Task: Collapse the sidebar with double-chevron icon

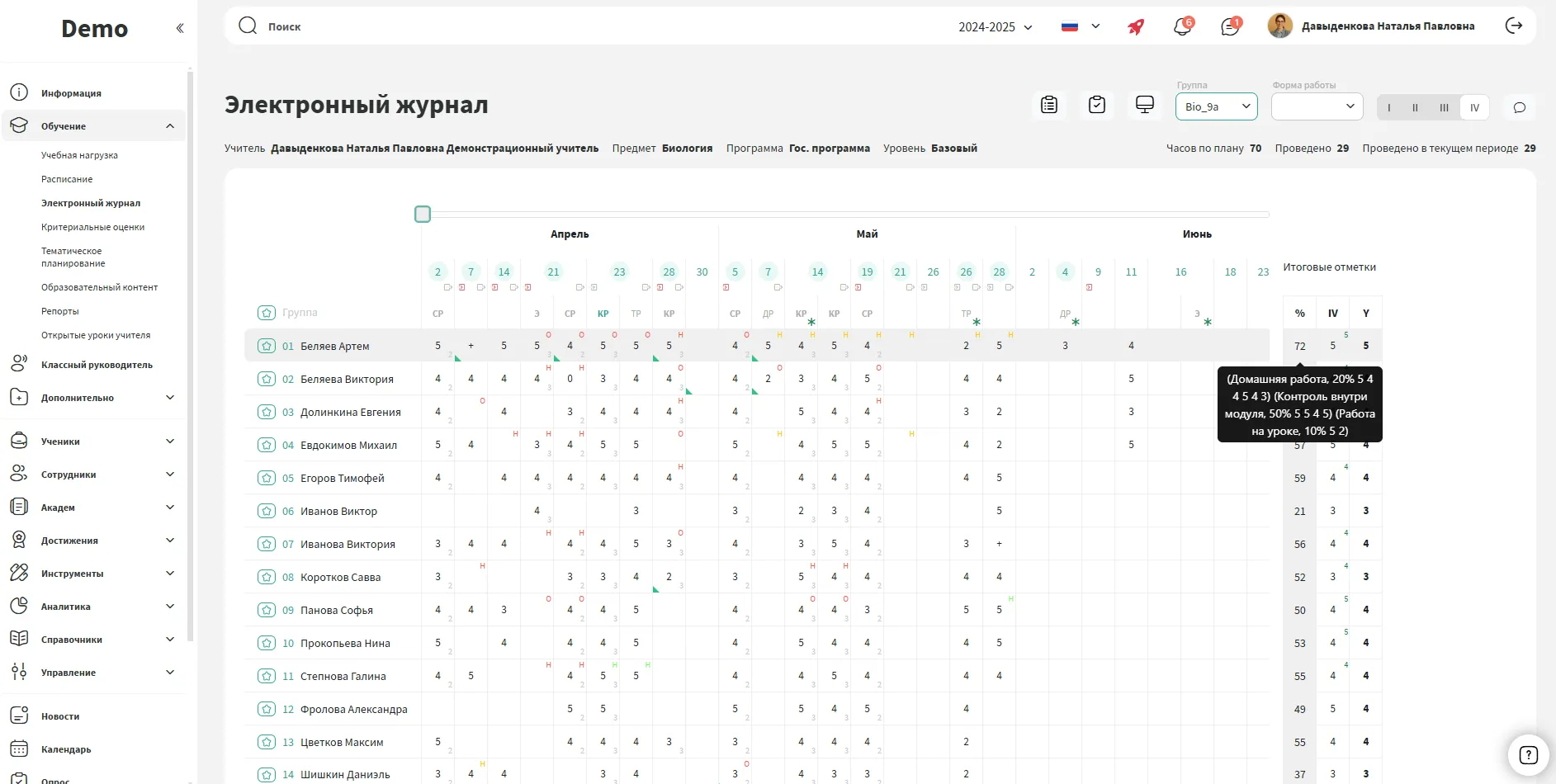Action: coord(180,28)
